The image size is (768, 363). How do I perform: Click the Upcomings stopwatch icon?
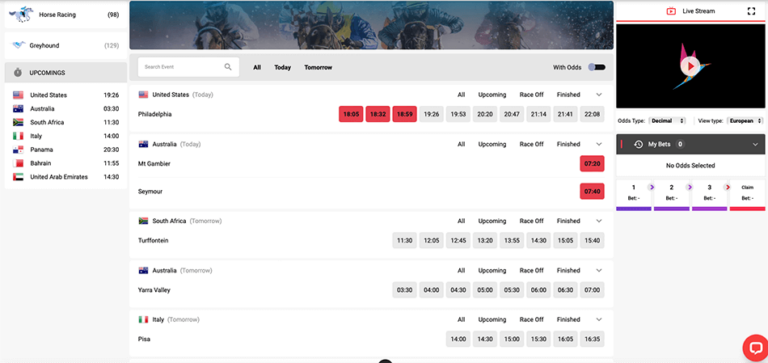click(x=18, y=73)
